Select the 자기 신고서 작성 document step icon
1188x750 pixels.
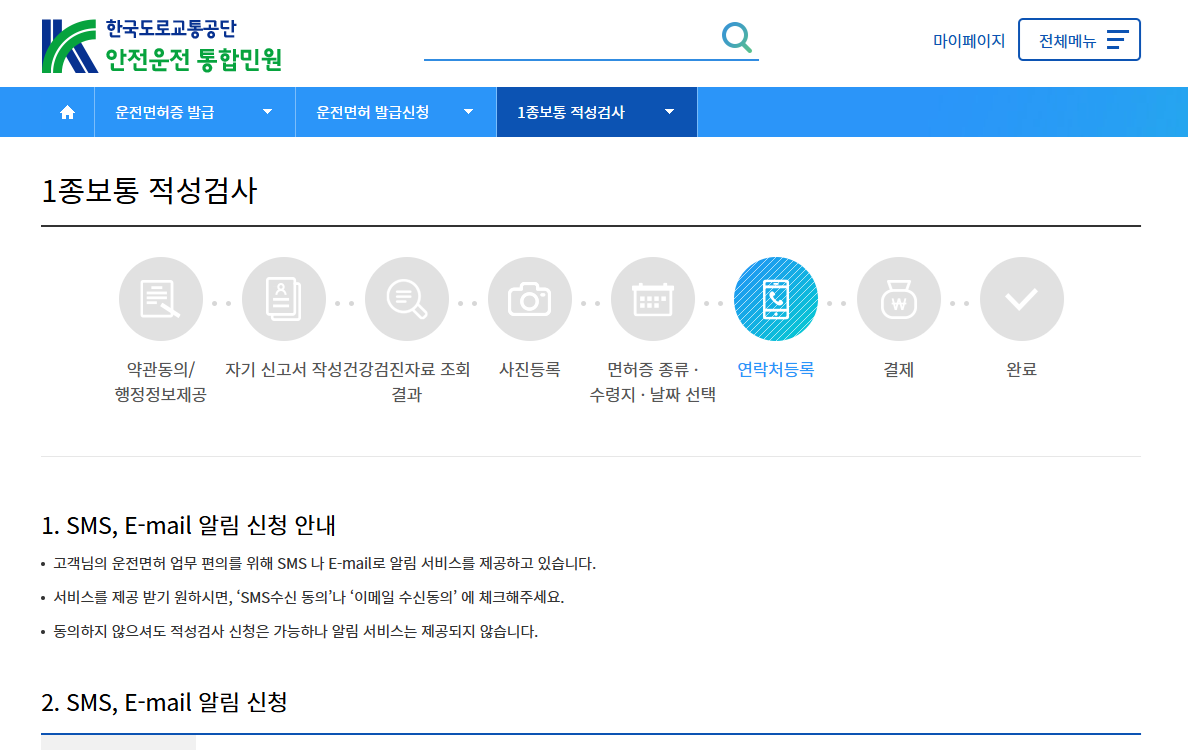click(x=284, y=298)
